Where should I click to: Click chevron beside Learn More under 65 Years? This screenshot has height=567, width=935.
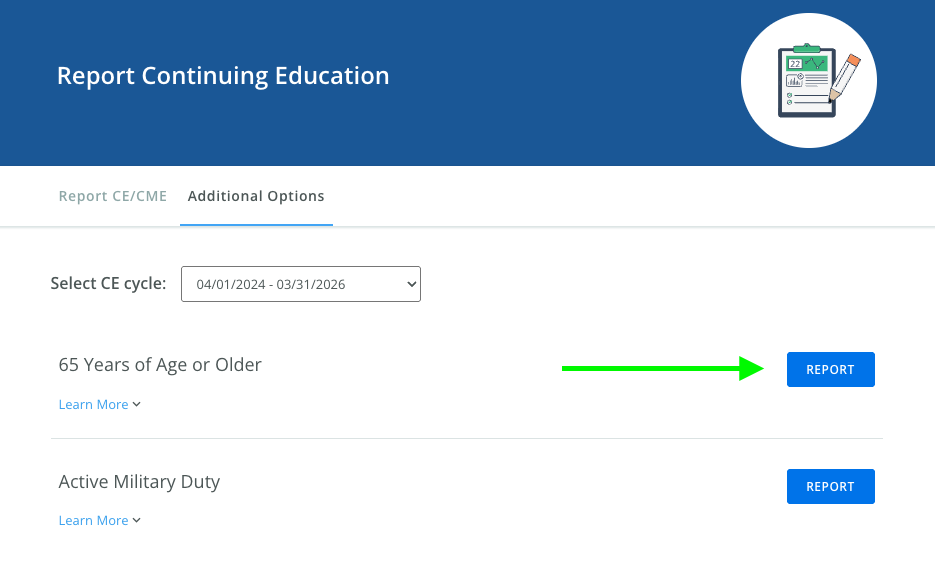pos(137,405)
